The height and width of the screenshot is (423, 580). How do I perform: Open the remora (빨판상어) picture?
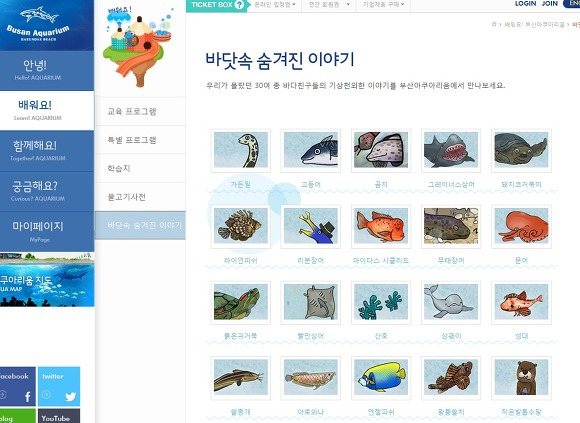click(x=310, y=302)
